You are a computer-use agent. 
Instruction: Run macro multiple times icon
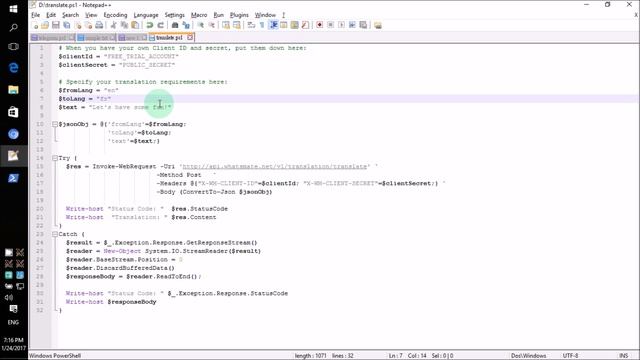tap(352, 25)
